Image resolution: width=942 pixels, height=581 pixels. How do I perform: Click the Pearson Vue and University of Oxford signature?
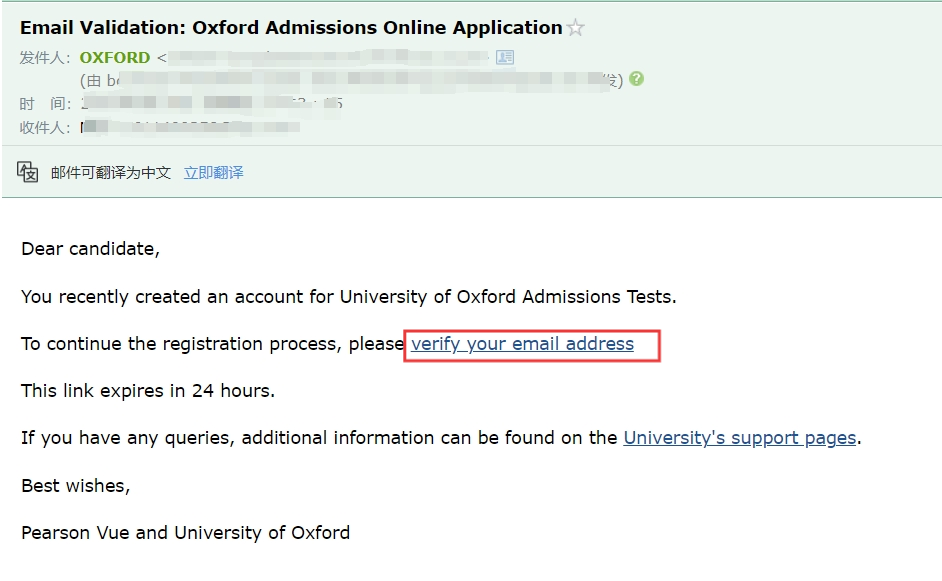186,533
